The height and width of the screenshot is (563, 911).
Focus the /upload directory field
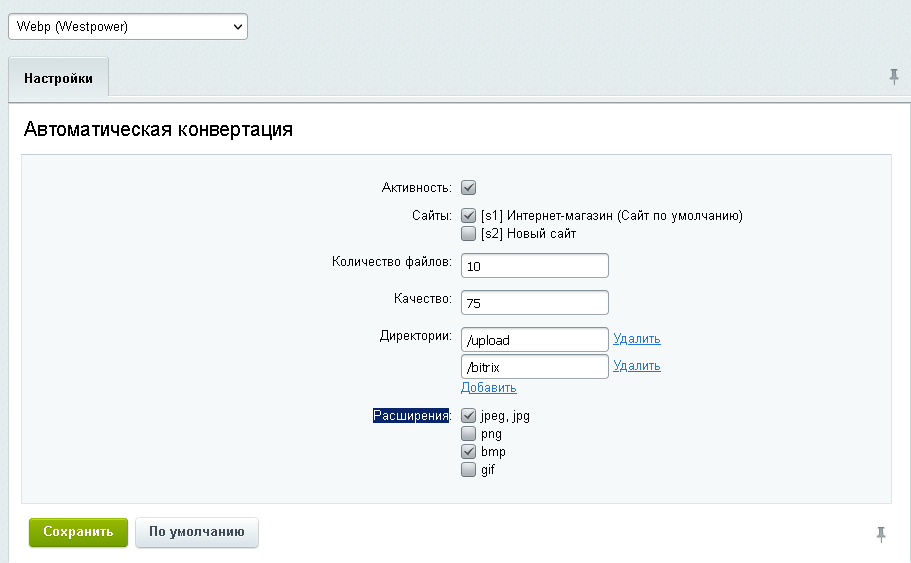pyautogui.click(x=534, y=339)
